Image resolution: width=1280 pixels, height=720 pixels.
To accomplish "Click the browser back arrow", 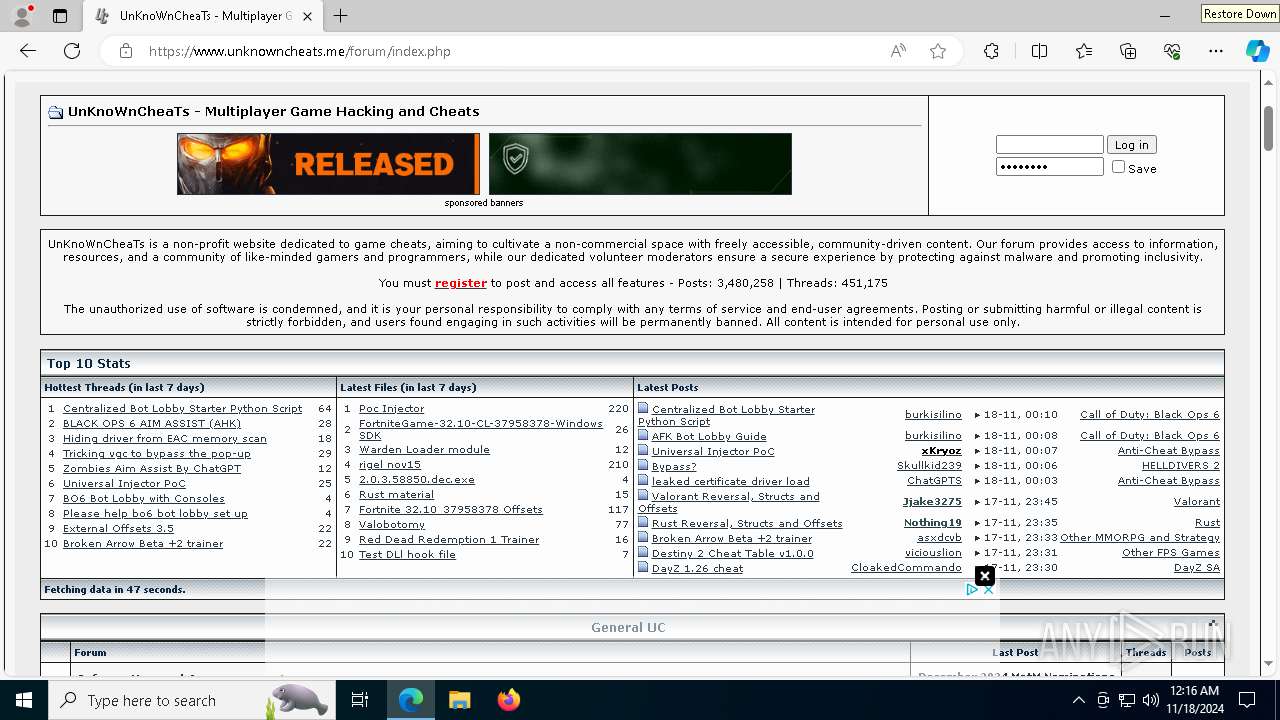I will coord(28,51).
